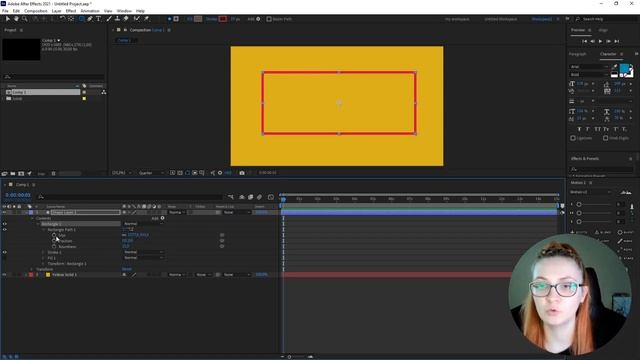Click the composition mini-flowchart icon in timeline
The height and width of the screenshot is (360, 640).
click(x=231, y=198)
